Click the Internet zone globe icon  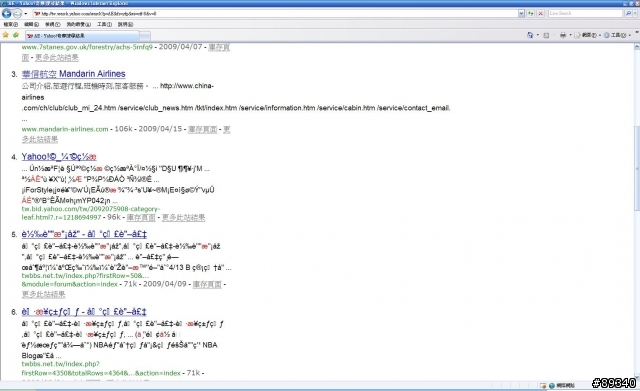(552, 386)
